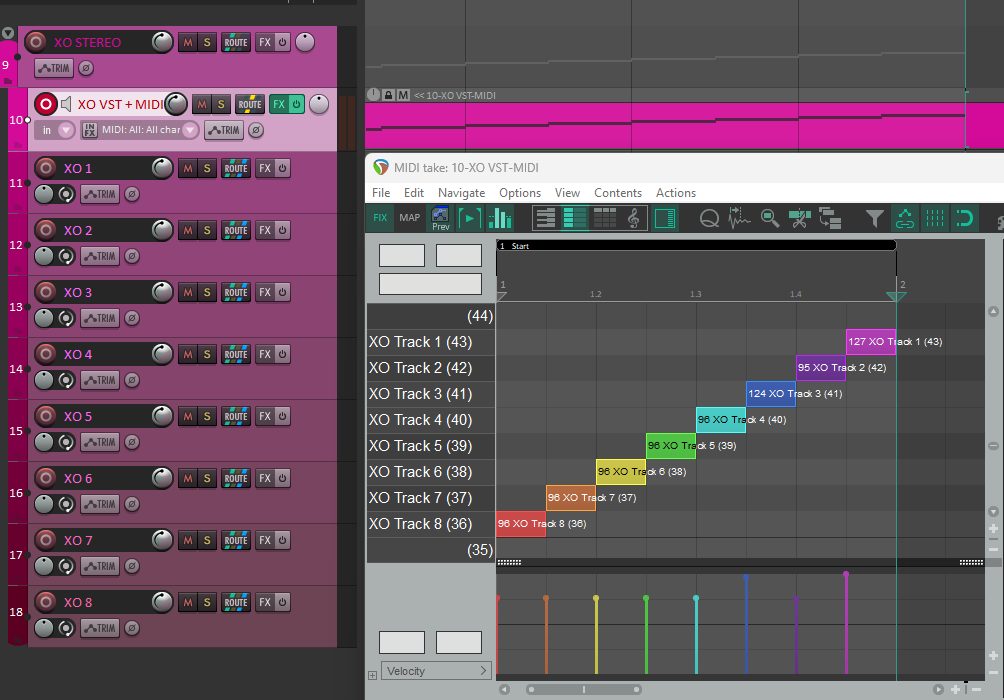Record-arm the XO VST + MIDI track
Screen dimensions: 1004x700
(x=45, y=104)
